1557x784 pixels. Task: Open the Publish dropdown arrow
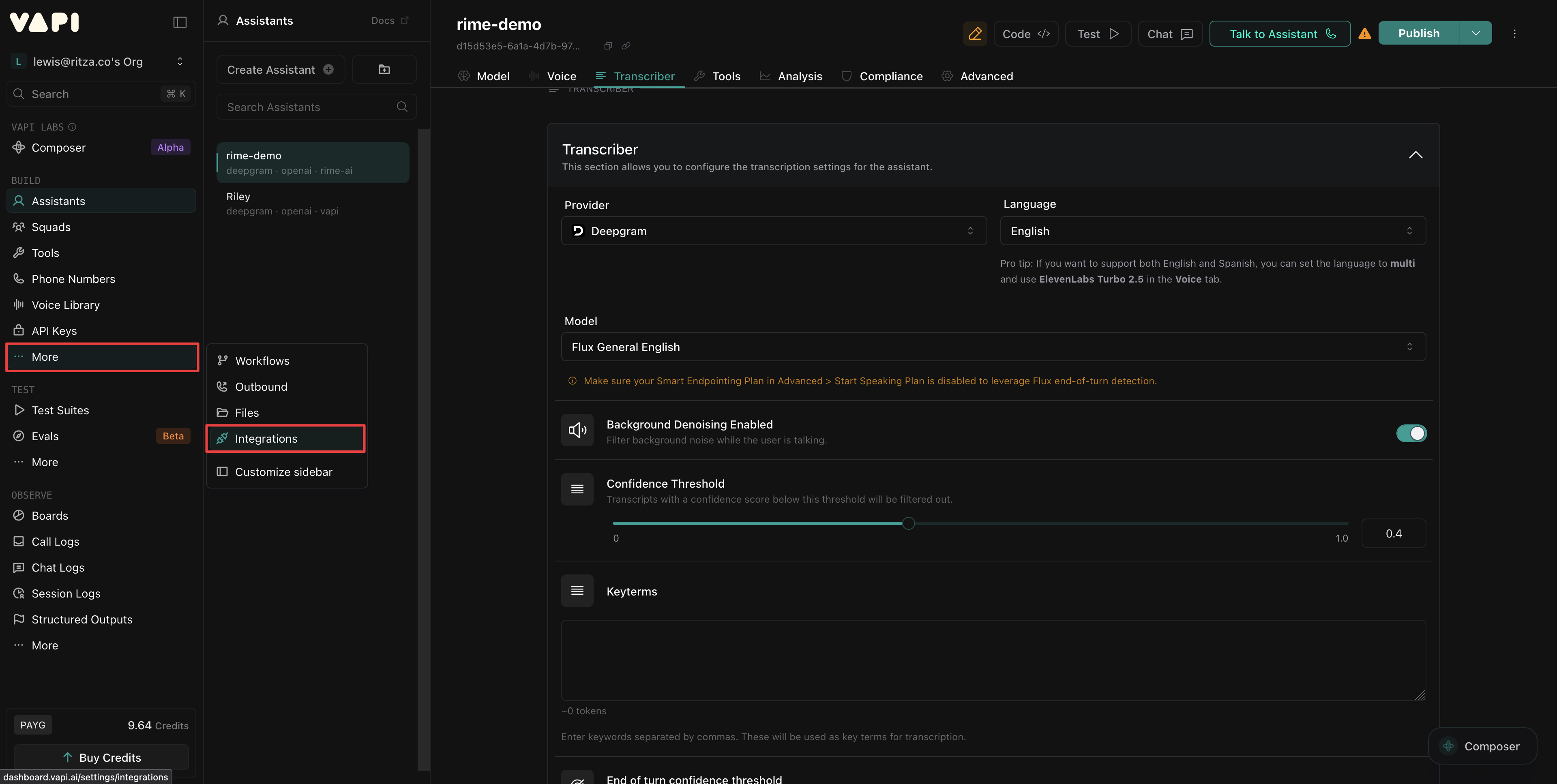(x=1476, y=33)
